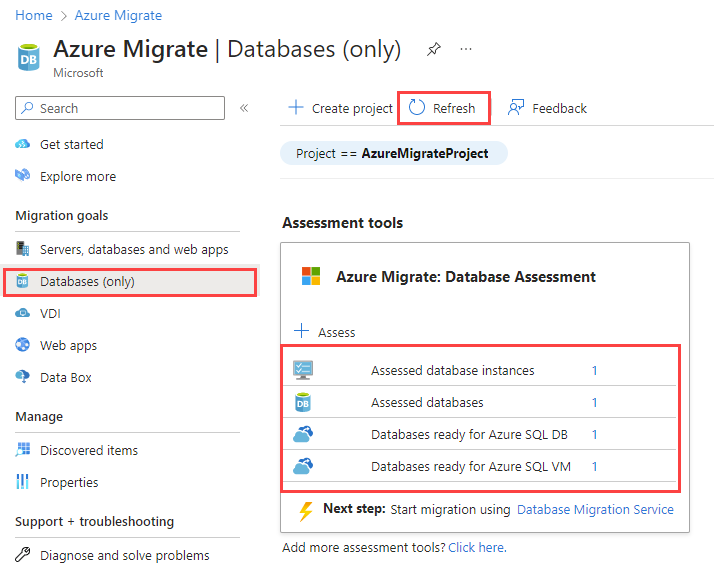Go to Home breadcrumb
Image resolution: width=714 pixels, height=567 pixels.
pyautogui.click(x=34, y=15)
